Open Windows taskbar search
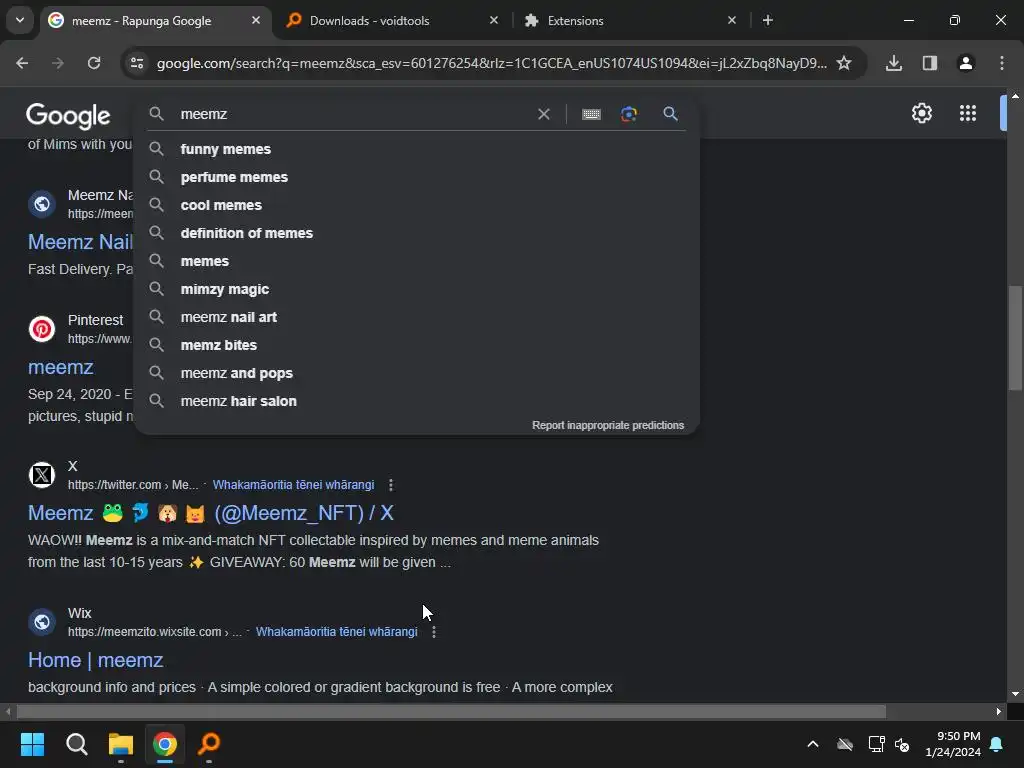The width and height of the screenshot is (1024, 768). (x=76, y=744)
